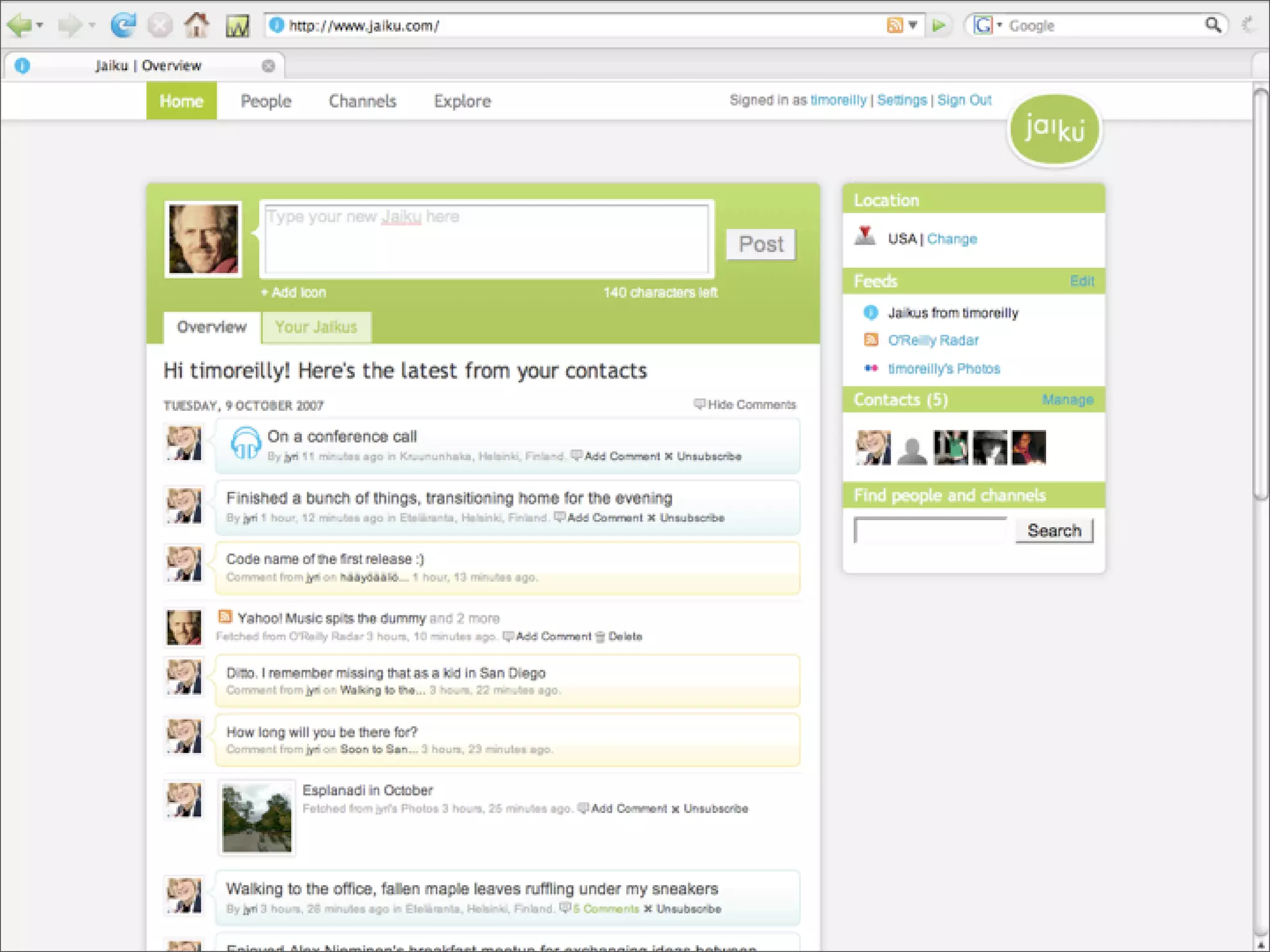The width and height of the screenshot is (1270, 952).
Task: Click the headphones icon on conference call post
Action: [x=246, y=443]
